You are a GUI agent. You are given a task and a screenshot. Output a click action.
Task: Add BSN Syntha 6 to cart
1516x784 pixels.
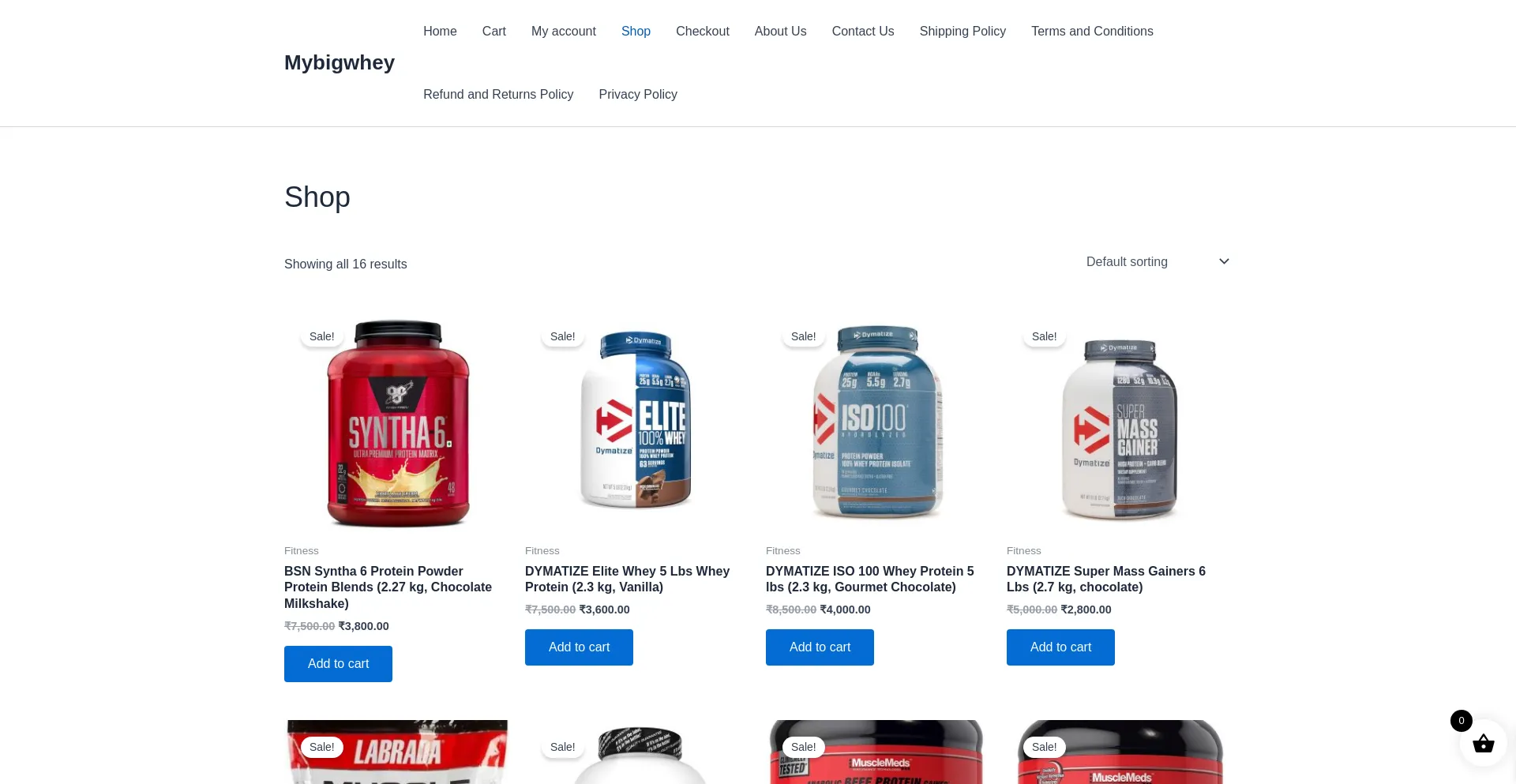tap(338, 664)
